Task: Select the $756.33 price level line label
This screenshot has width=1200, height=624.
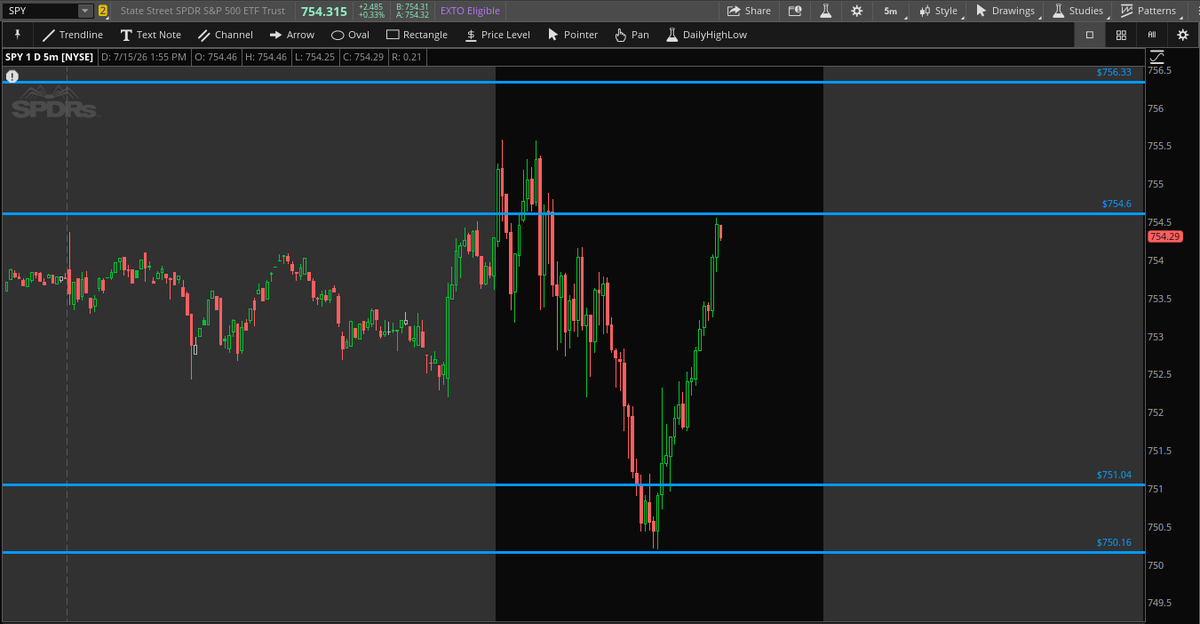Action: pyautogui.click(x=1114, y=73)
